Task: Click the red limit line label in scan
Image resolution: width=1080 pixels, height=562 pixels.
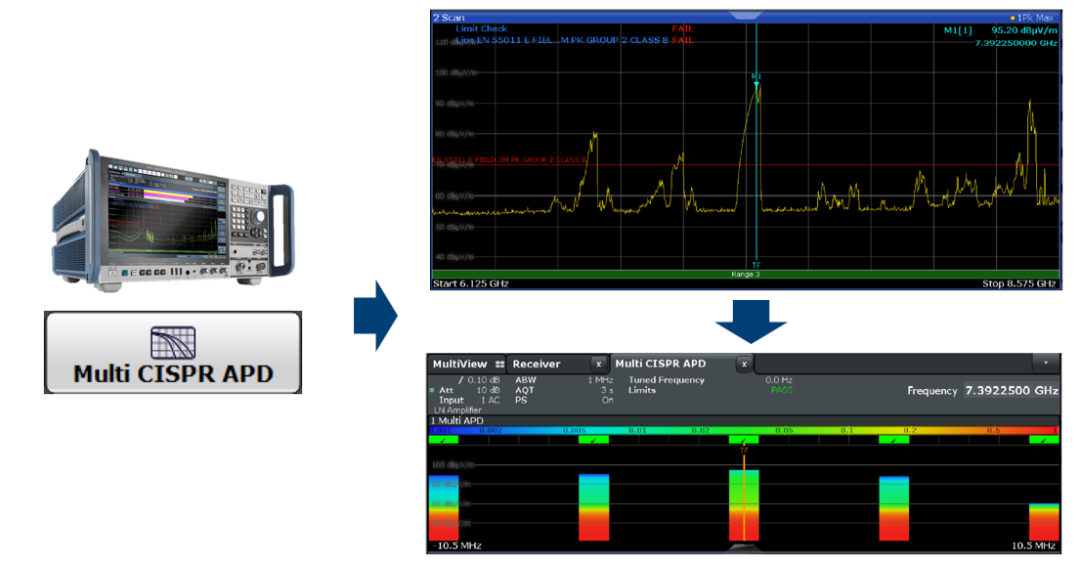Action: [510, 160]
